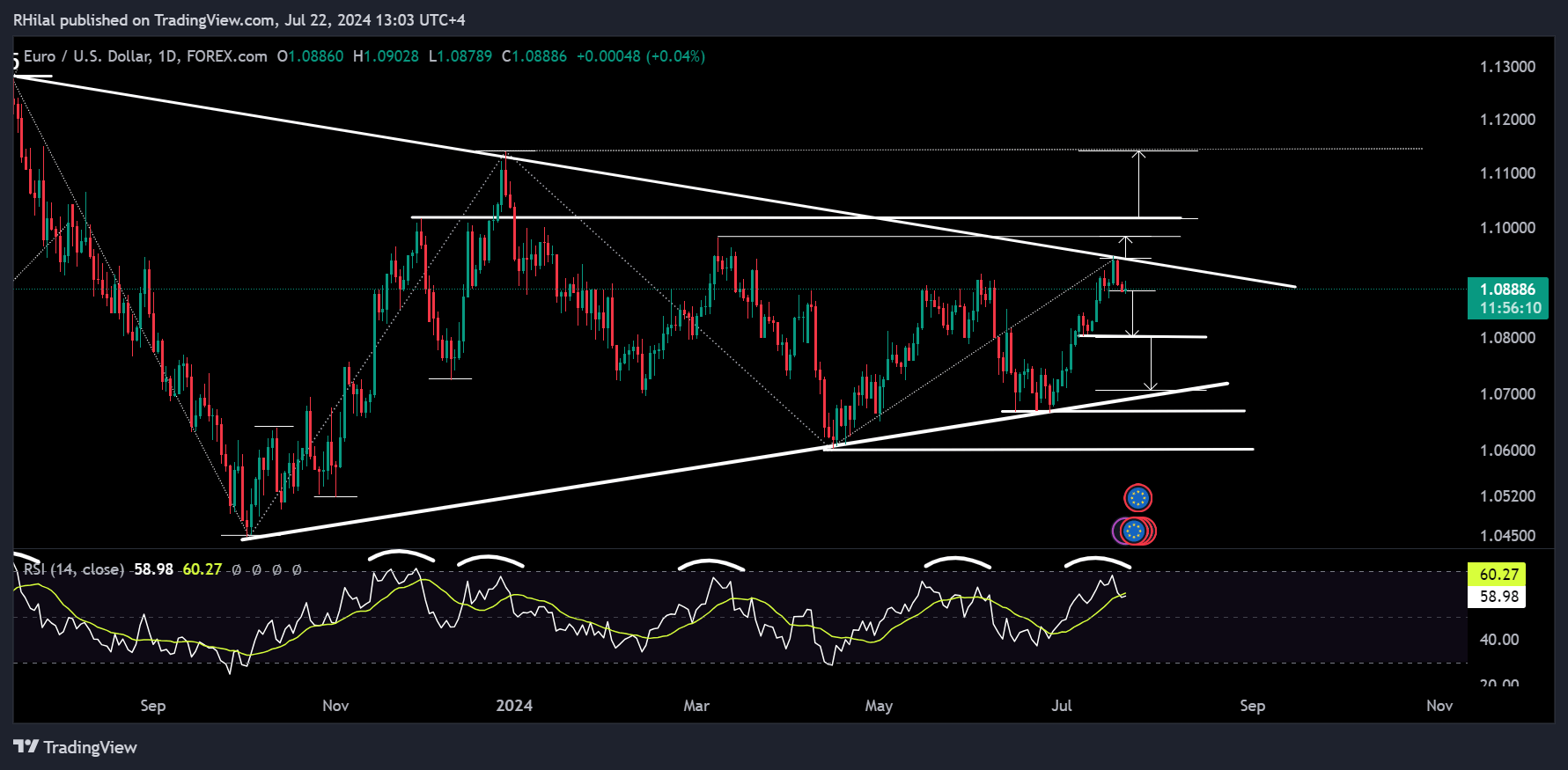Click the change value +0.00048 (+0.04%)
The image size is (1568, 770).
pos(641,56)
